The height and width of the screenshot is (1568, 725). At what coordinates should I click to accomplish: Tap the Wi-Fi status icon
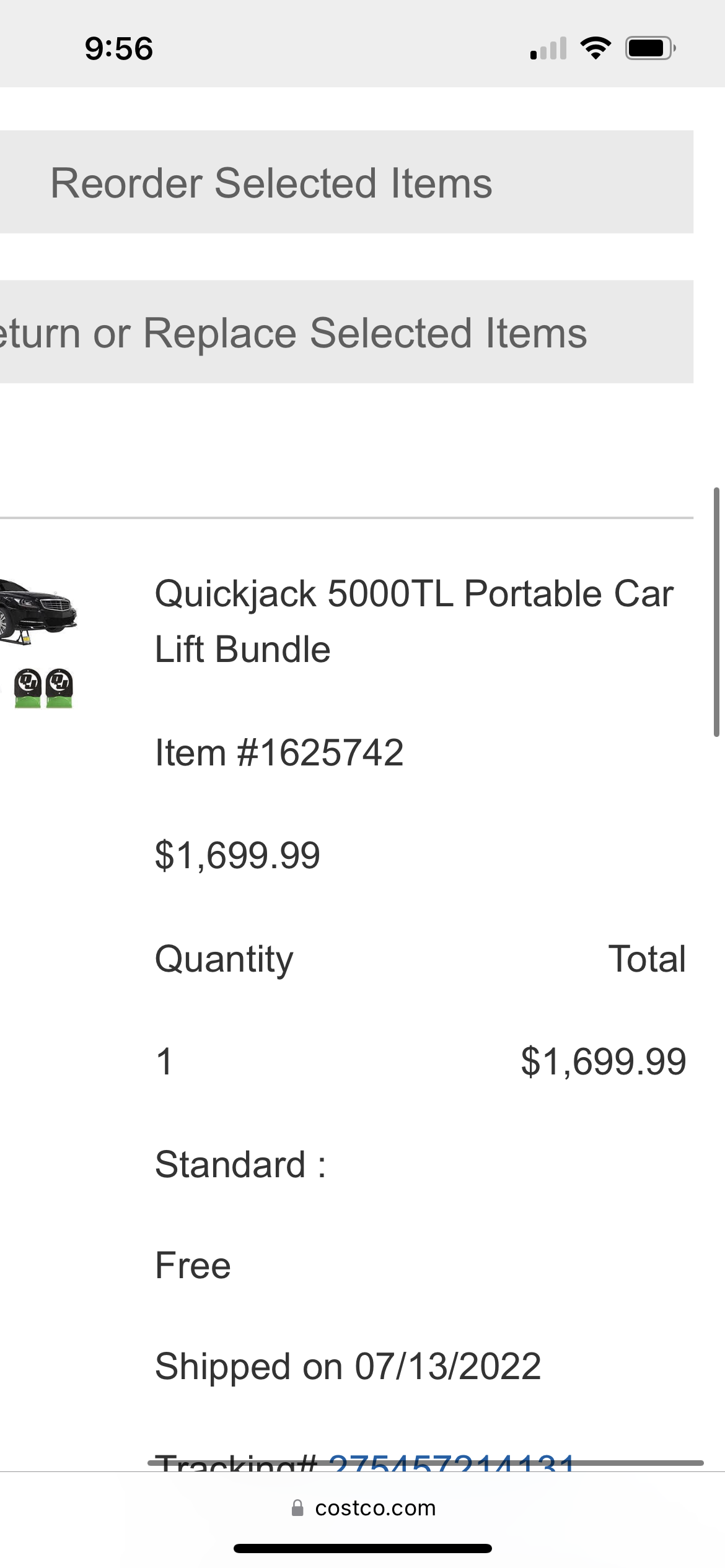pyautogui.click(x=595, y=48)
